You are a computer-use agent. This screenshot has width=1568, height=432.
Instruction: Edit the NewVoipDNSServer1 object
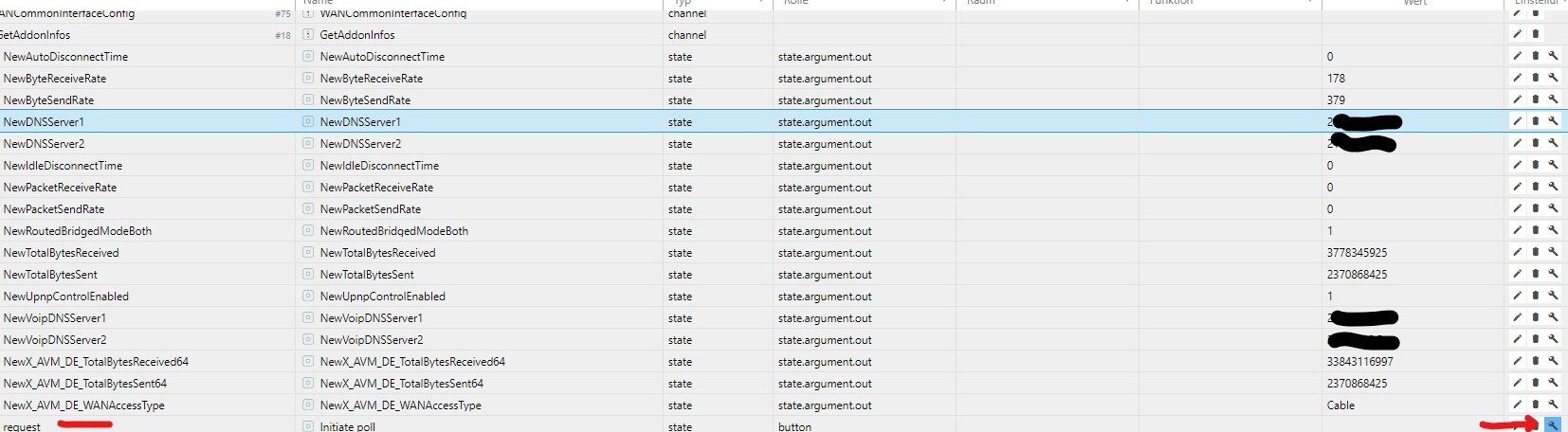(1517, 317)
